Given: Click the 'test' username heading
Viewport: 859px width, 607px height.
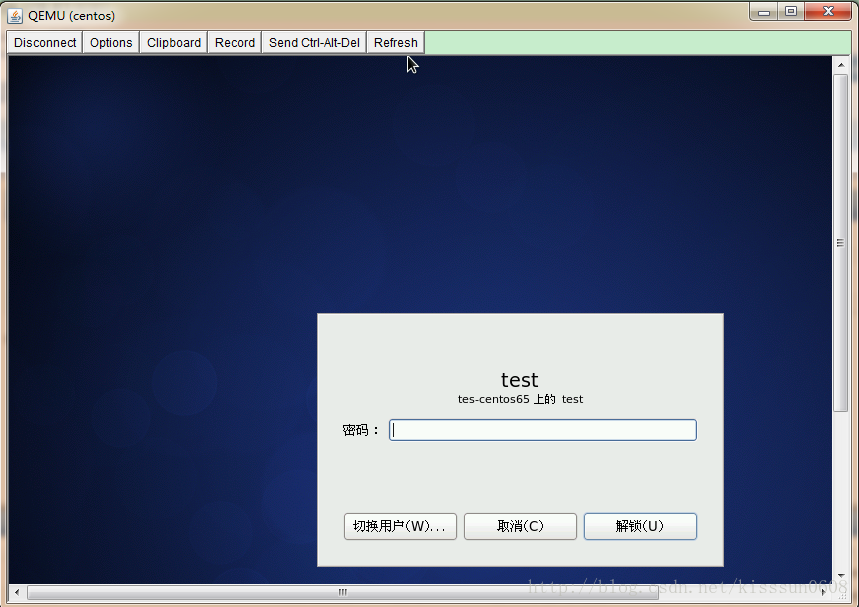Looking at the screenshot, I should 519,380.
